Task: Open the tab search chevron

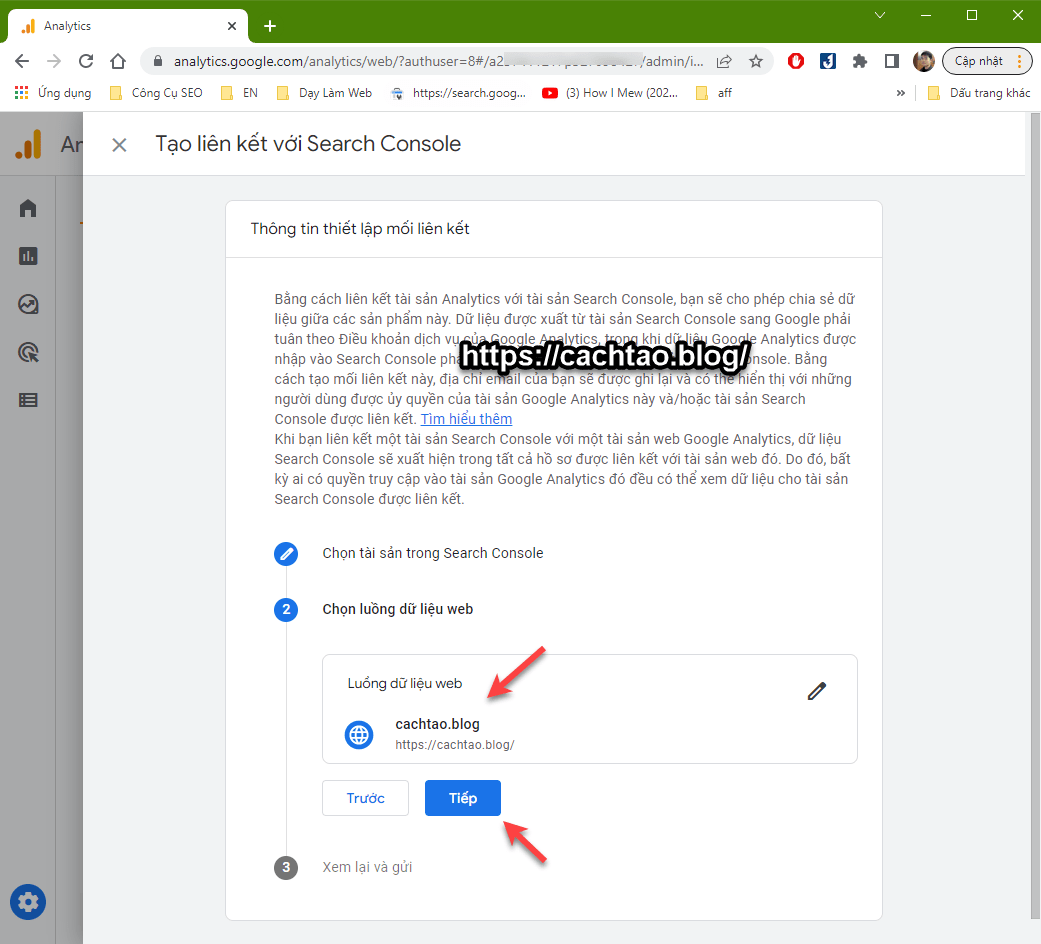Action: point(880,15)
